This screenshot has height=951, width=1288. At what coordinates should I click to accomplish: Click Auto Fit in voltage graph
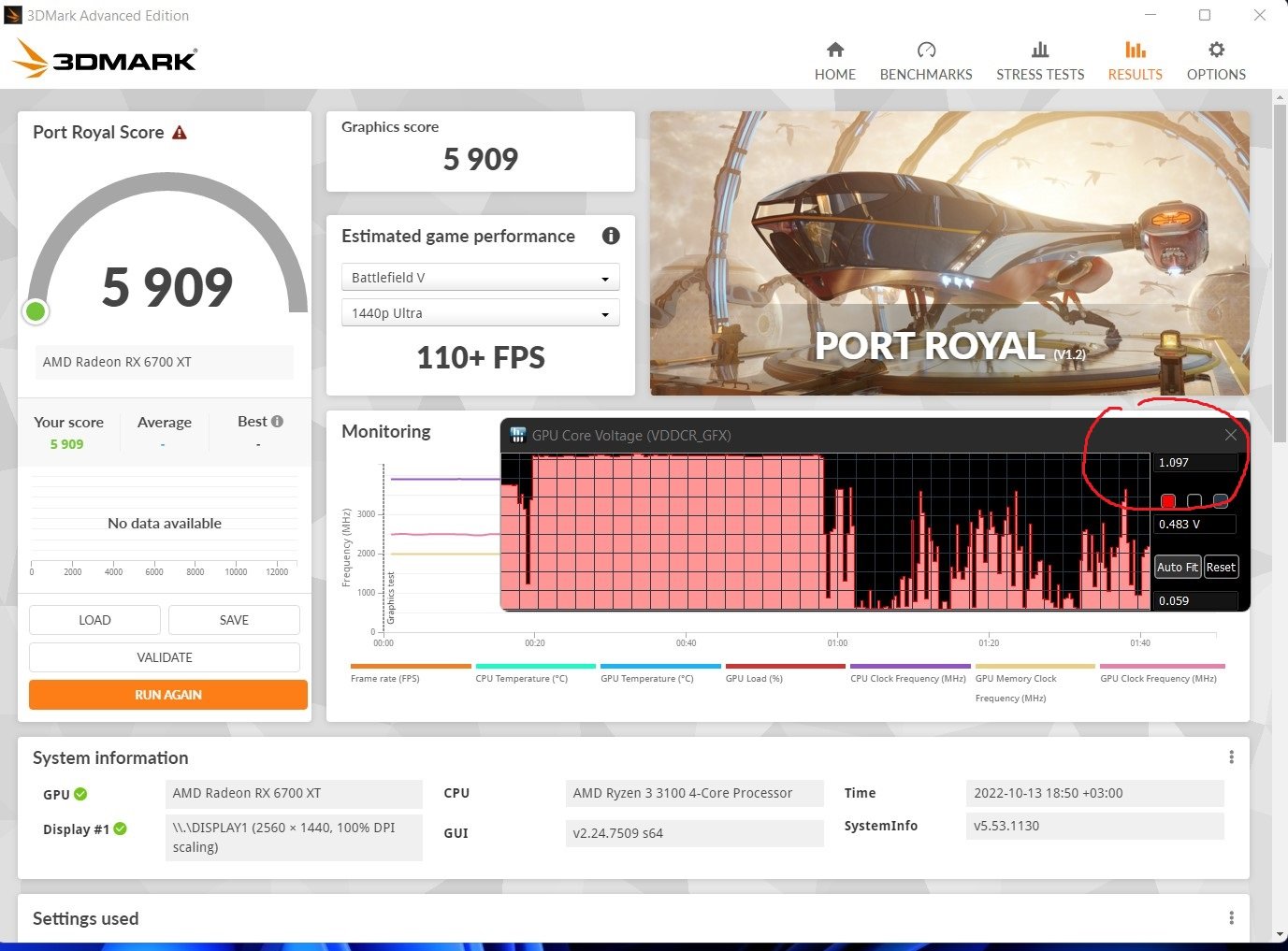(x=1178, y=567)
